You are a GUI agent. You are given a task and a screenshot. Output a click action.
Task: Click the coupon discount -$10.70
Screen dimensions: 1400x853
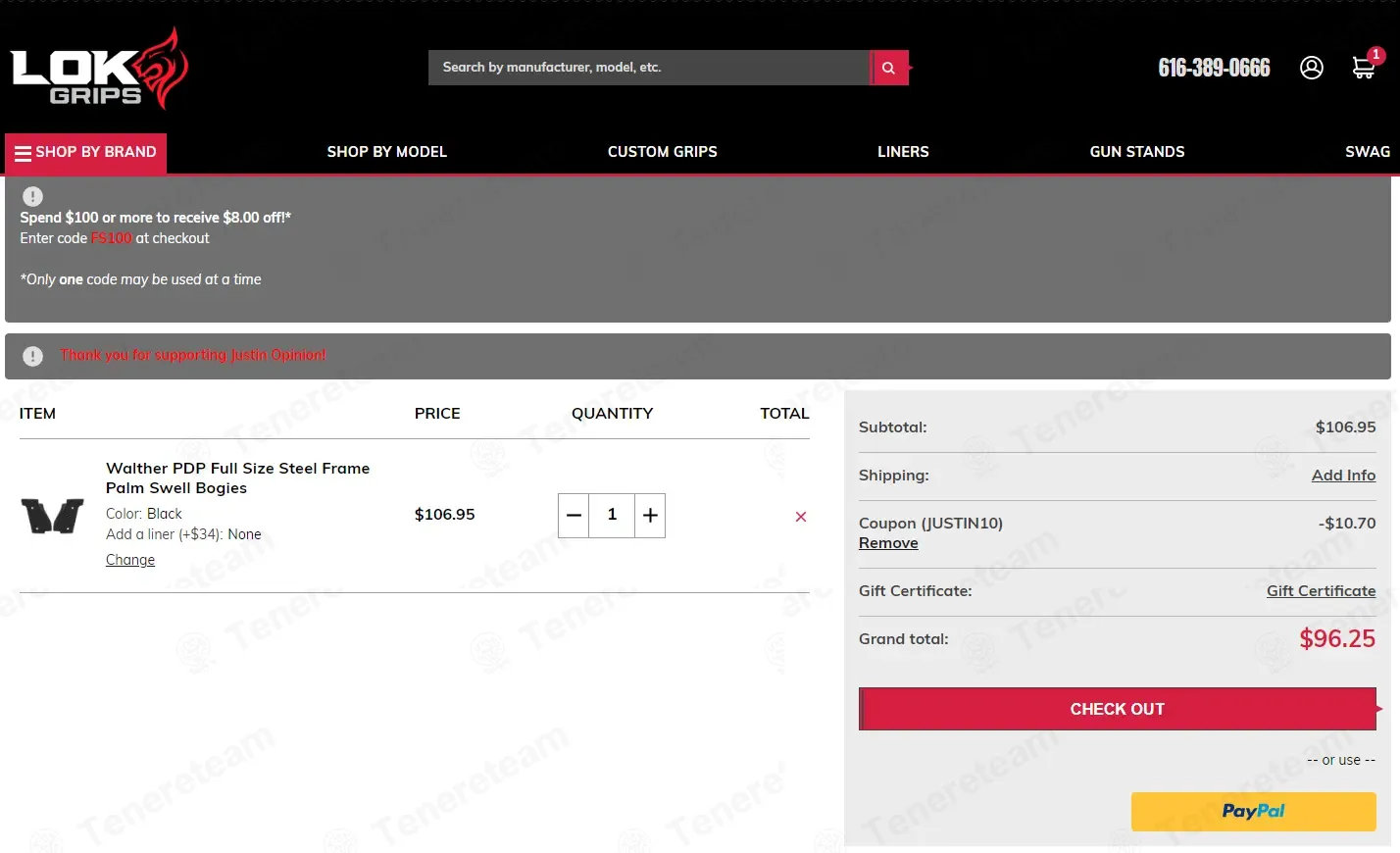click(1347, 524)
